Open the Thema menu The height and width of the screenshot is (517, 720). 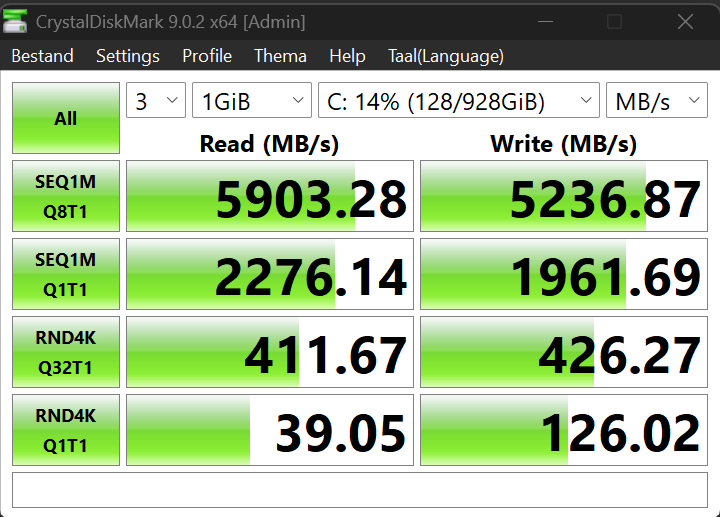[x=280, y=56]
